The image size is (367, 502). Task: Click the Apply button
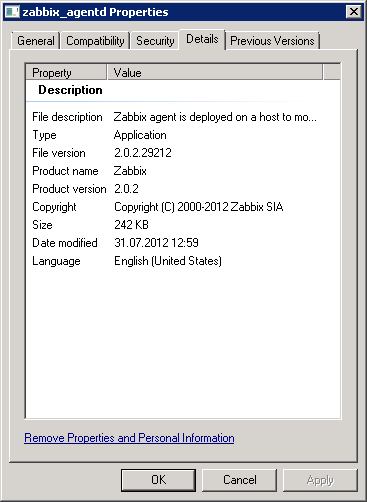point(320,480)
